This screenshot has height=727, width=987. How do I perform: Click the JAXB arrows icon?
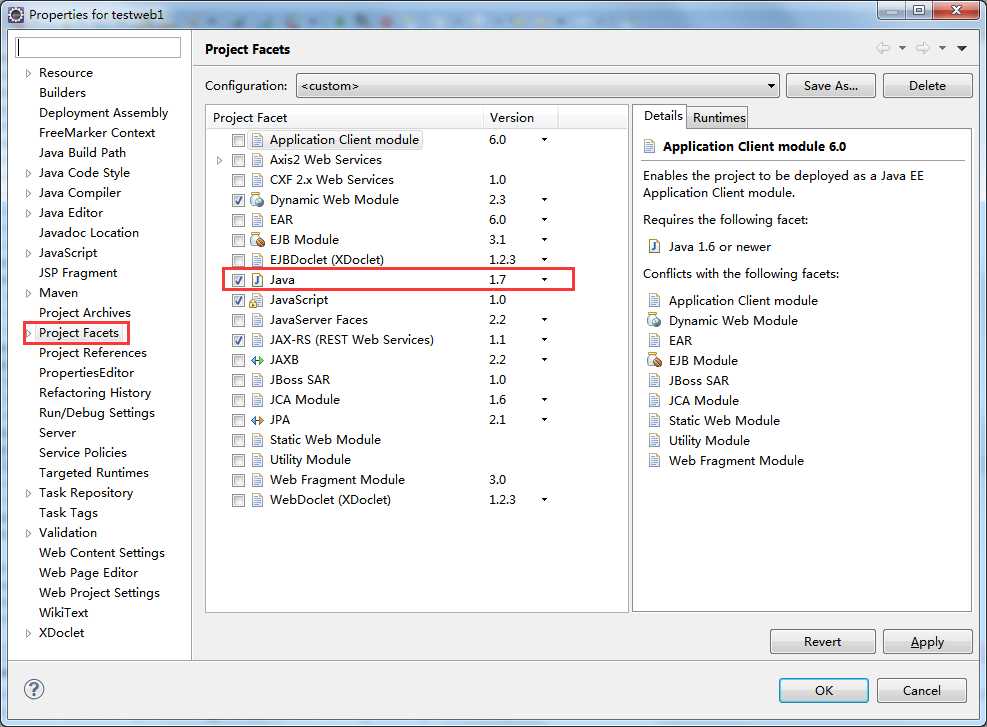(257, 360)
